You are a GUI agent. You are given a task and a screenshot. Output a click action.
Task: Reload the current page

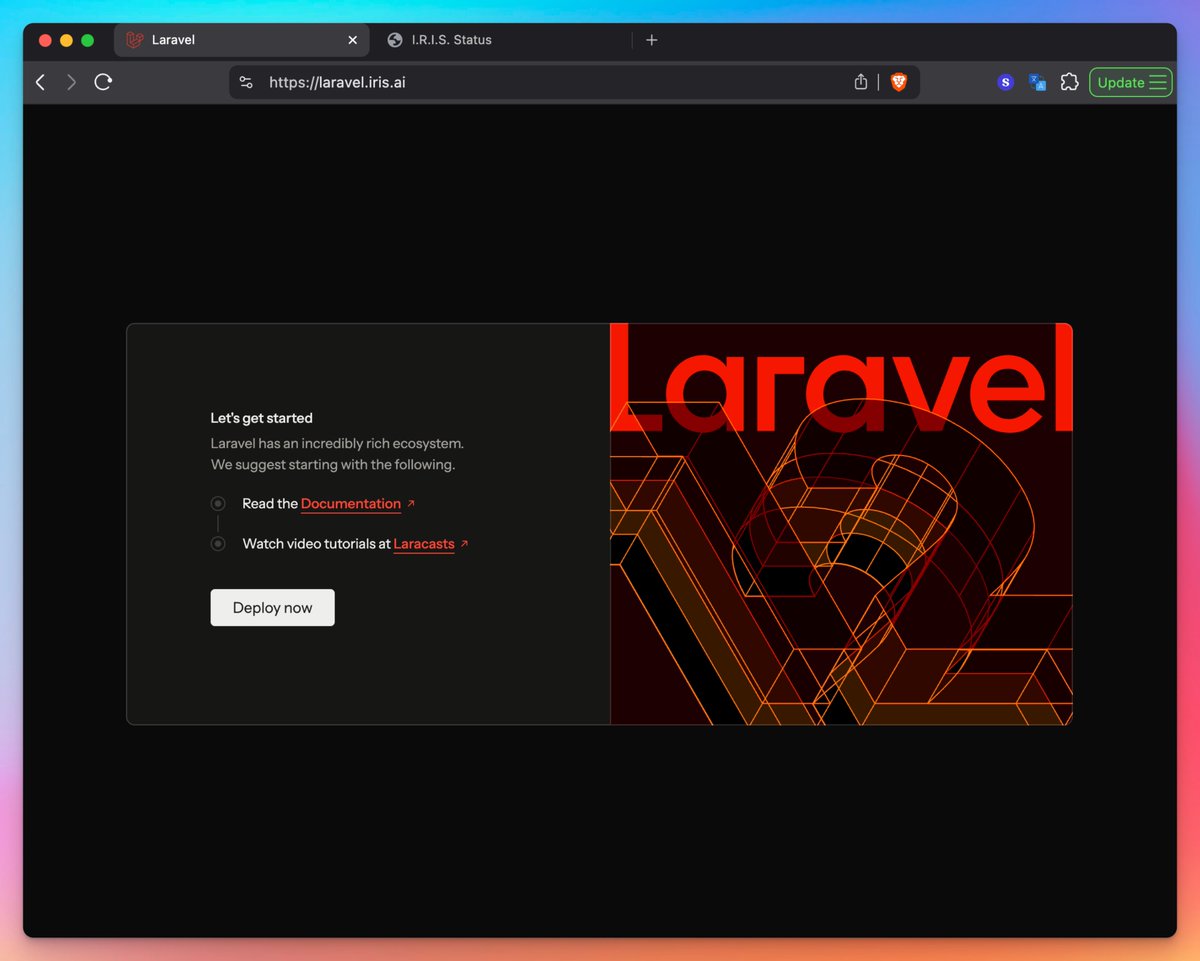(x=103, y=82)
